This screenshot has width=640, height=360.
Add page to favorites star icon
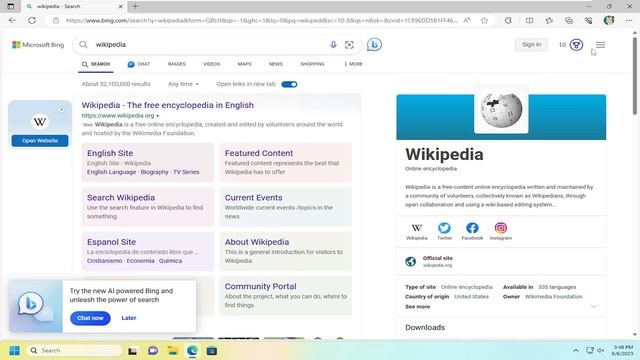[x=484, y=20]
